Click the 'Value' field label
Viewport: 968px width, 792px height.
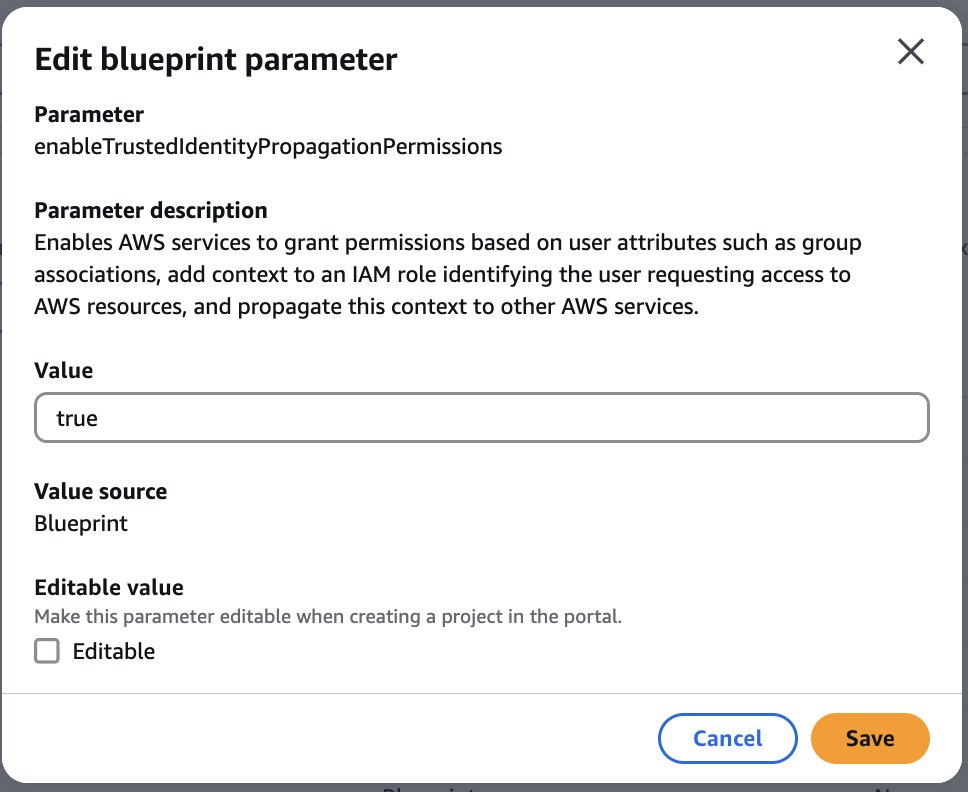click(x=63, y=371)
